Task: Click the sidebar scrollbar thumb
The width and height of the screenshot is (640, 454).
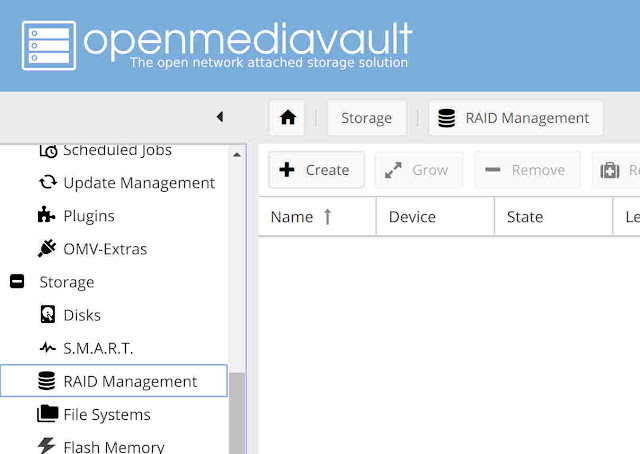Action: pyautogui.click(x=237, y=413)
